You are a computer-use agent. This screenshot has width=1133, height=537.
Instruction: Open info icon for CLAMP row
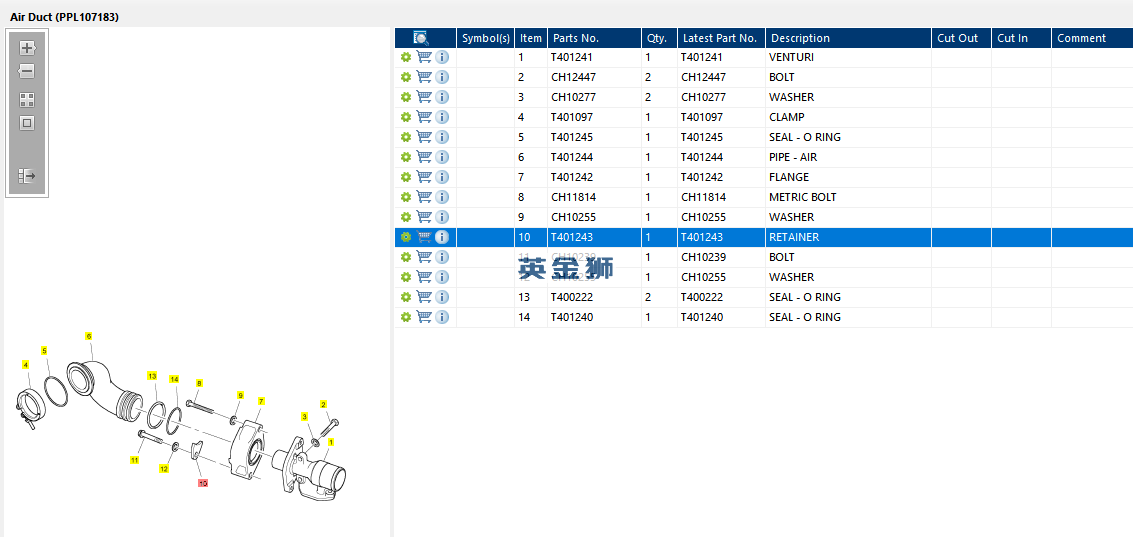pos(442,117)
